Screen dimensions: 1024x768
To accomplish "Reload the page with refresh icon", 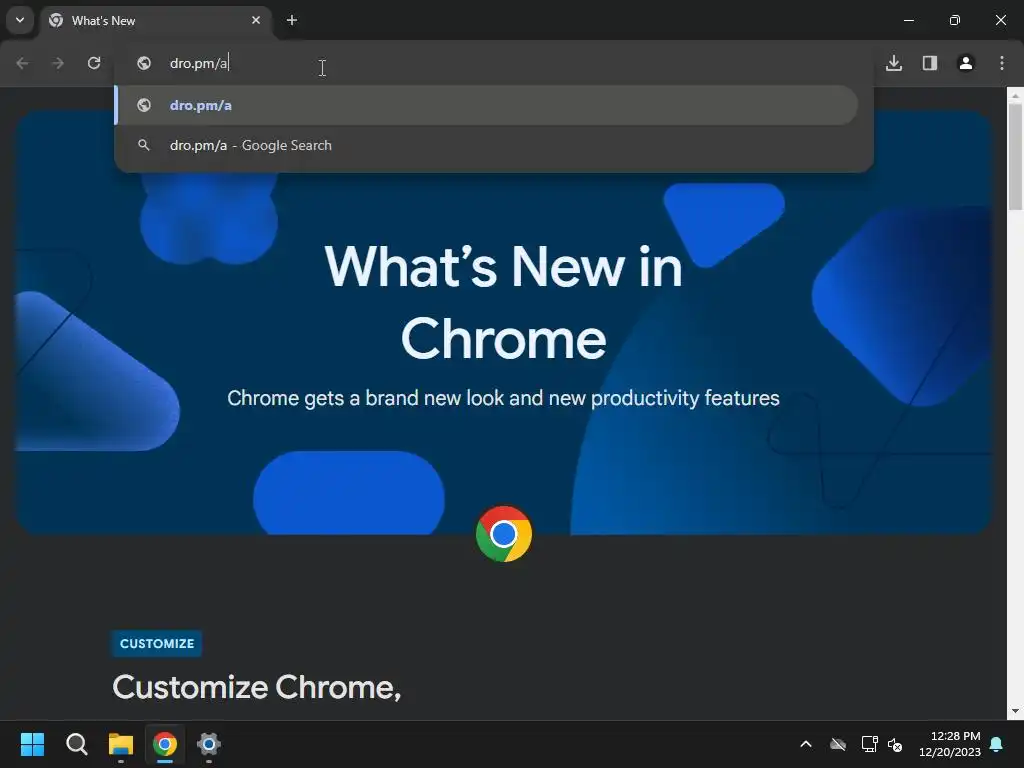I will tap(94, 63).
